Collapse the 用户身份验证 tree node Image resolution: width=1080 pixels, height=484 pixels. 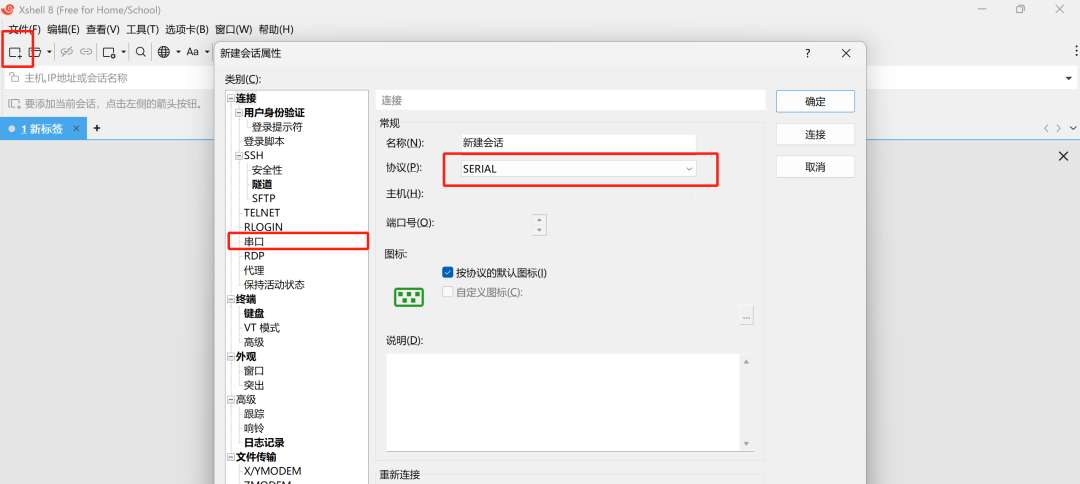coord(238,112)
